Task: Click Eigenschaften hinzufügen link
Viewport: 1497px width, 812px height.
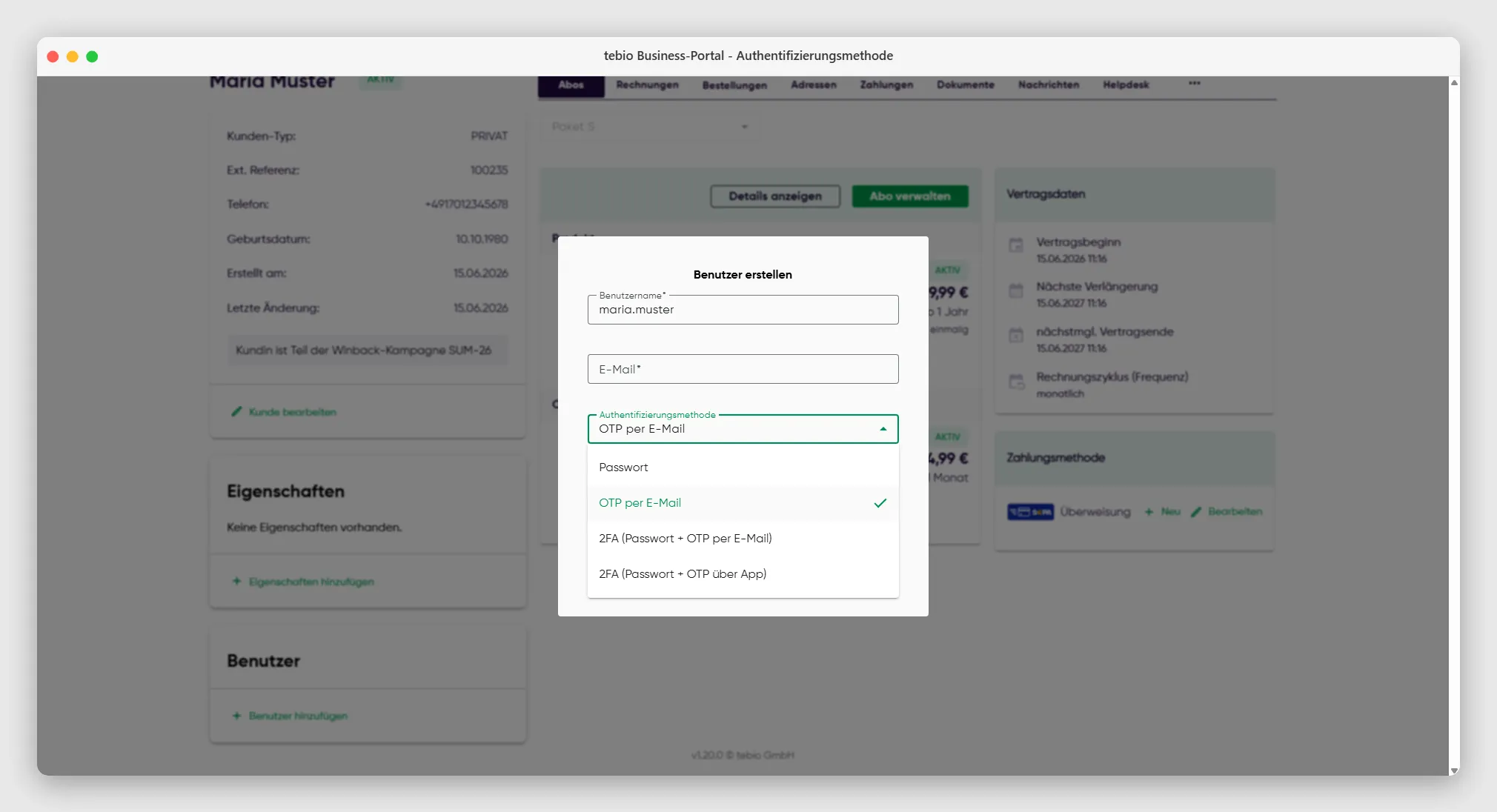Action: point(311,582)
